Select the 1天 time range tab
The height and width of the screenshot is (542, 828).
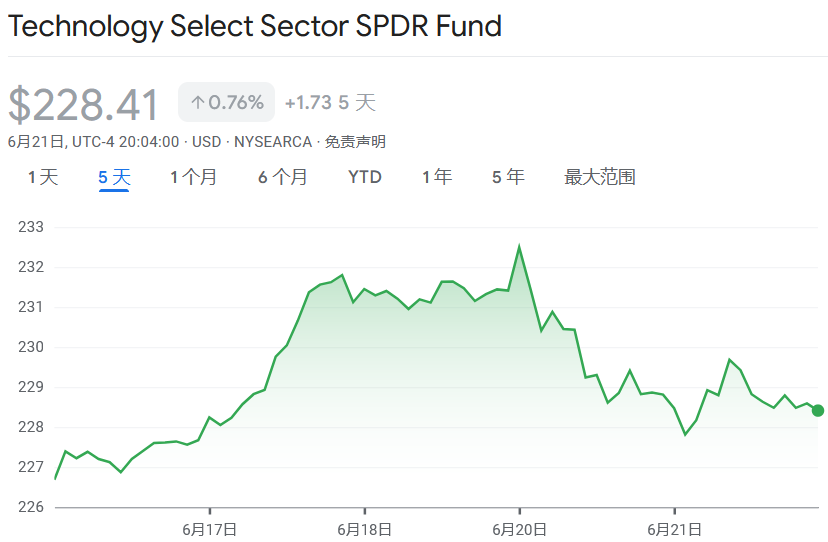click(x=43, y=177)
